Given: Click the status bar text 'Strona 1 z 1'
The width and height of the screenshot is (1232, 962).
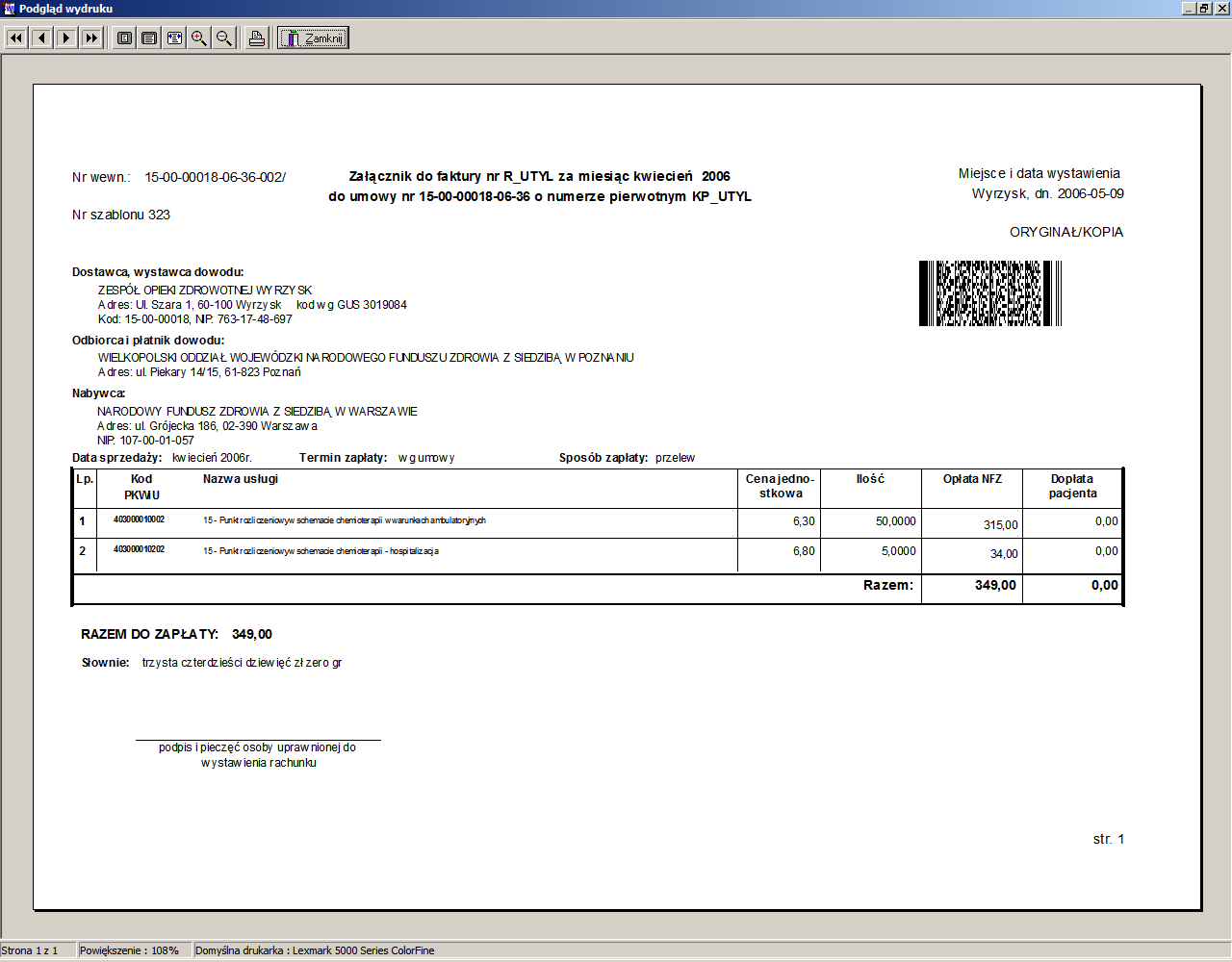Looking at the screenshot, I should pos(30,950).
